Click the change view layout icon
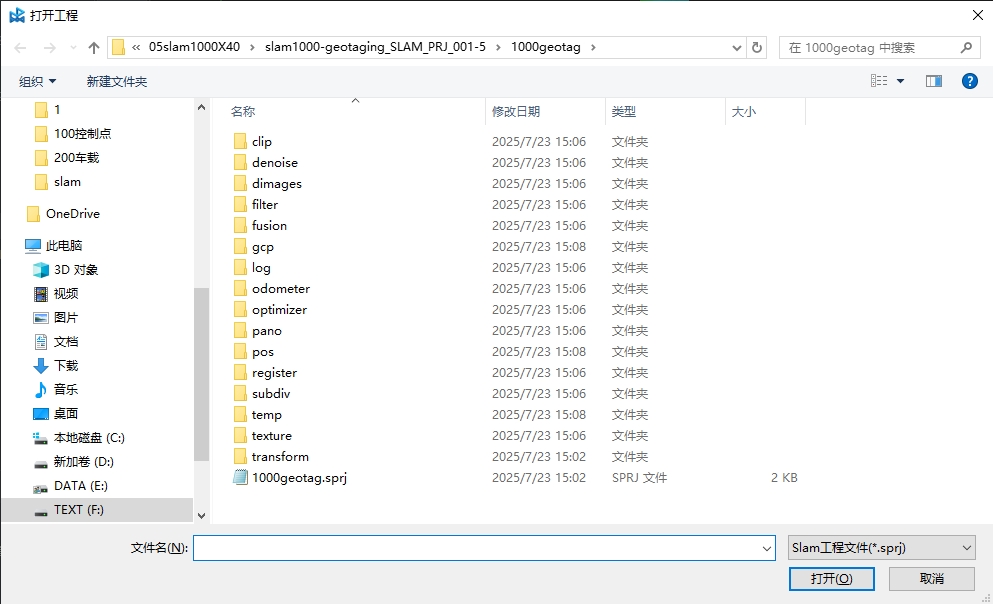 pyautogui.click(x=879, y=81)
